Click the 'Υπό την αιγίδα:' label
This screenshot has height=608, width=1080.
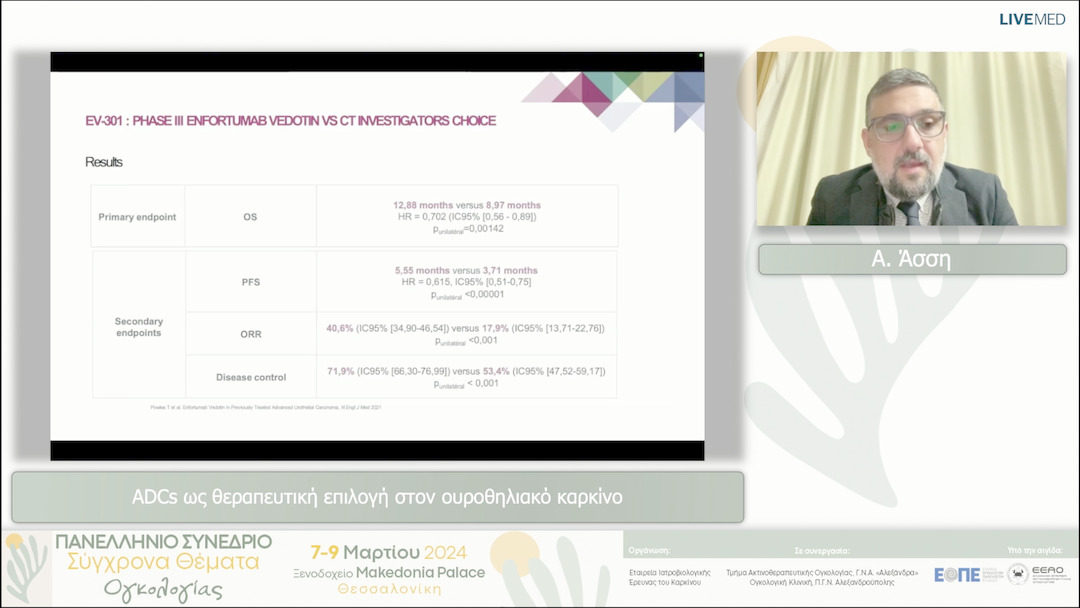tap(1035, 551)
